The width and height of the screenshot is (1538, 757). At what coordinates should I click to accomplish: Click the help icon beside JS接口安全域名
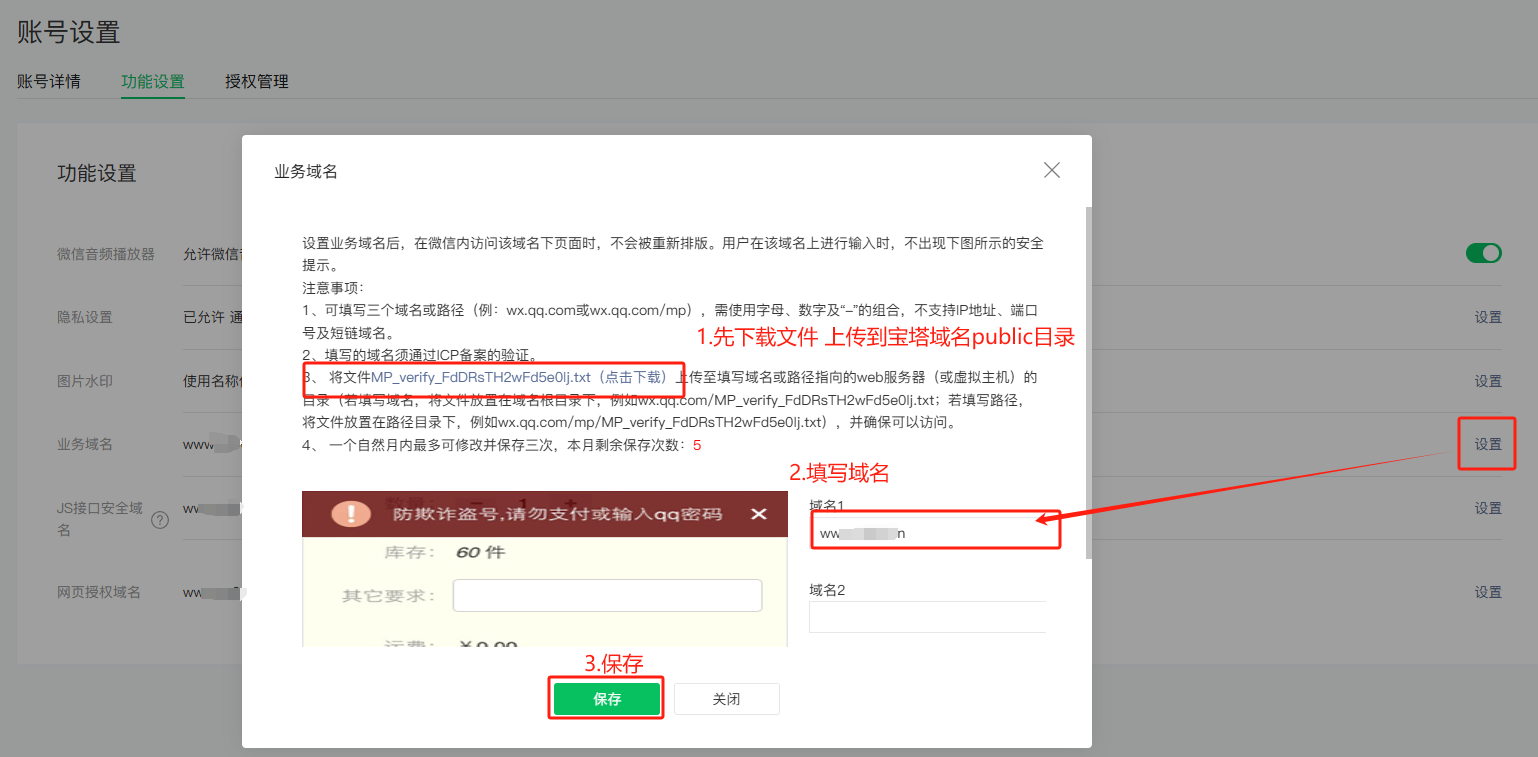click(x=159, y=520)
